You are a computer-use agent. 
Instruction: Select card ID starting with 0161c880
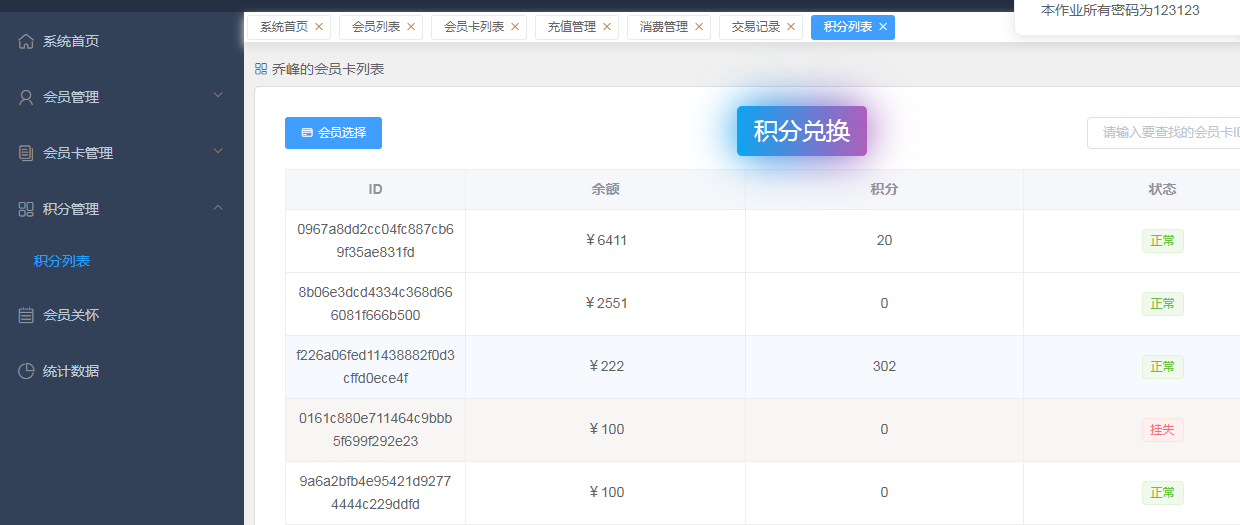[375, 430]
